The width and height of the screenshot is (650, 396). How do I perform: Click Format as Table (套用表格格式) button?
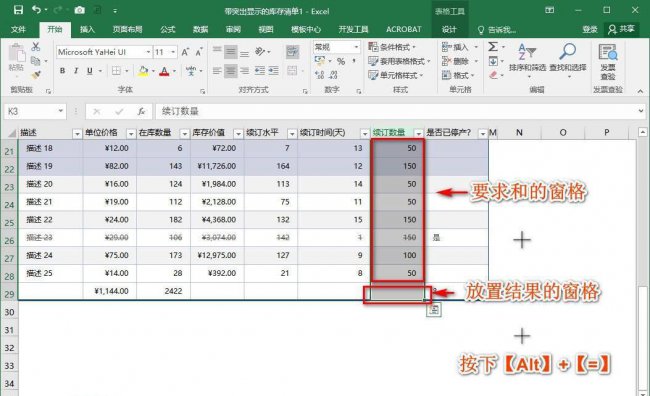399,61
